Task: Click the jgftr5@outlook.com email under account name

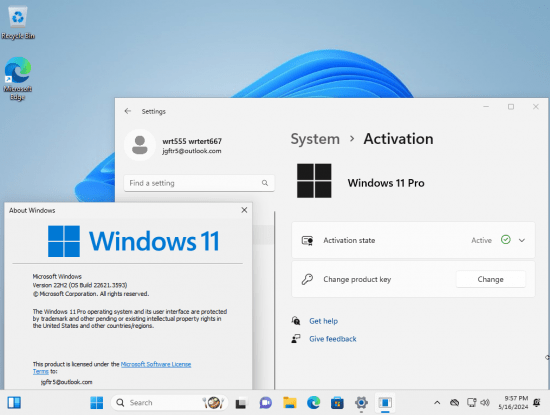Action: click(x=192, y=151)
